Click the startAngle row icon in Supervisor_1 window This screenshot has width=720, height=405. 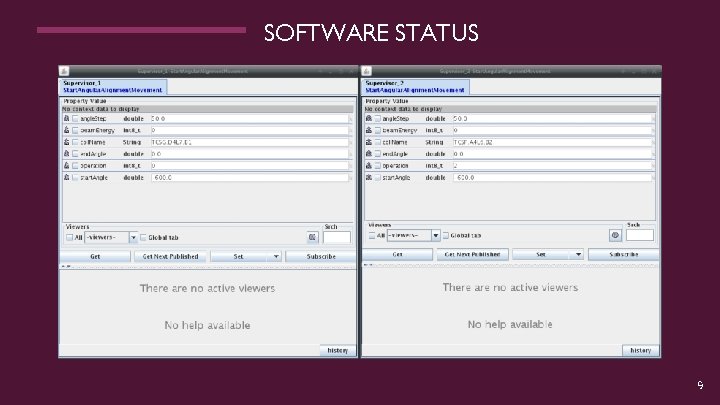pos(67,177)
